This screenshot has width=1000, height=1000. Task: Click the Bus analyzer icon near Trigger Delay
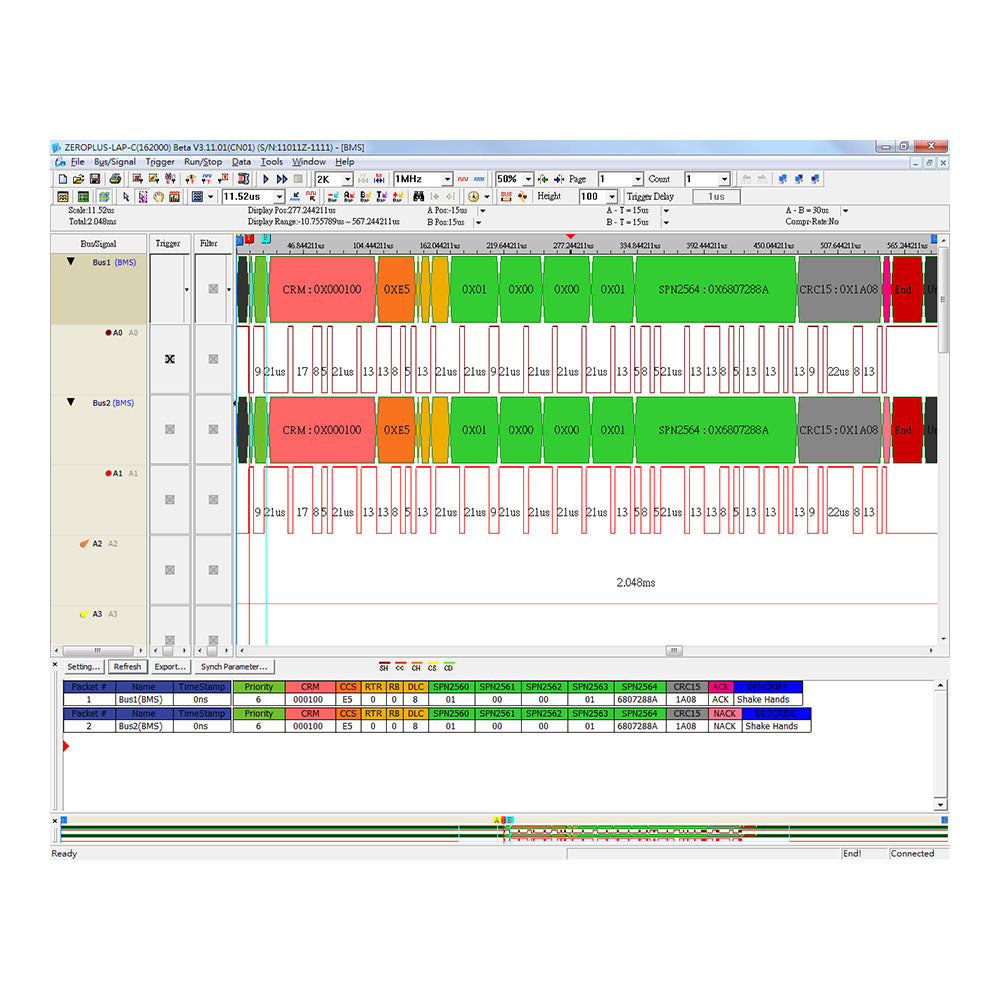click(x=504, y=196)
